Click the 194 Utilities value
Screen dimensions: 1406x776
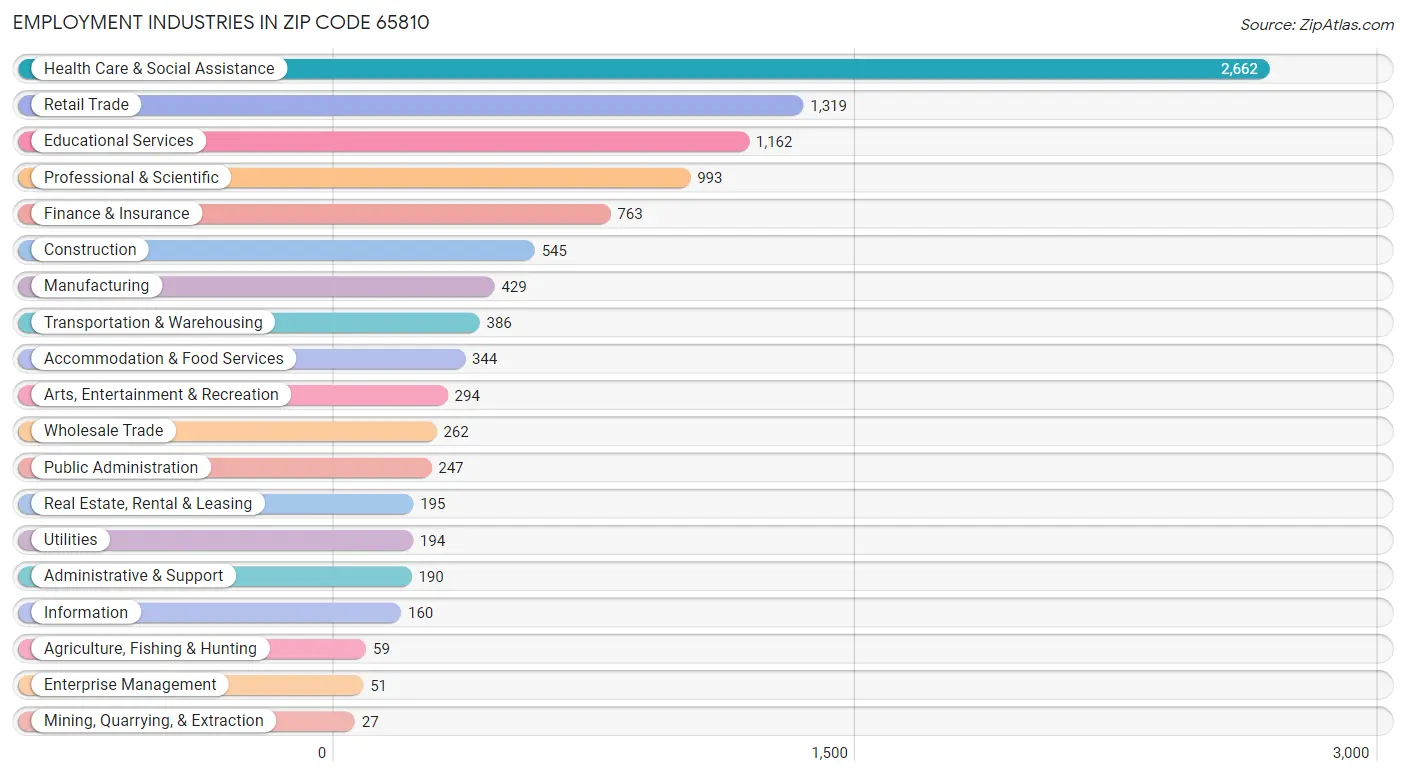tap(433, 541)
